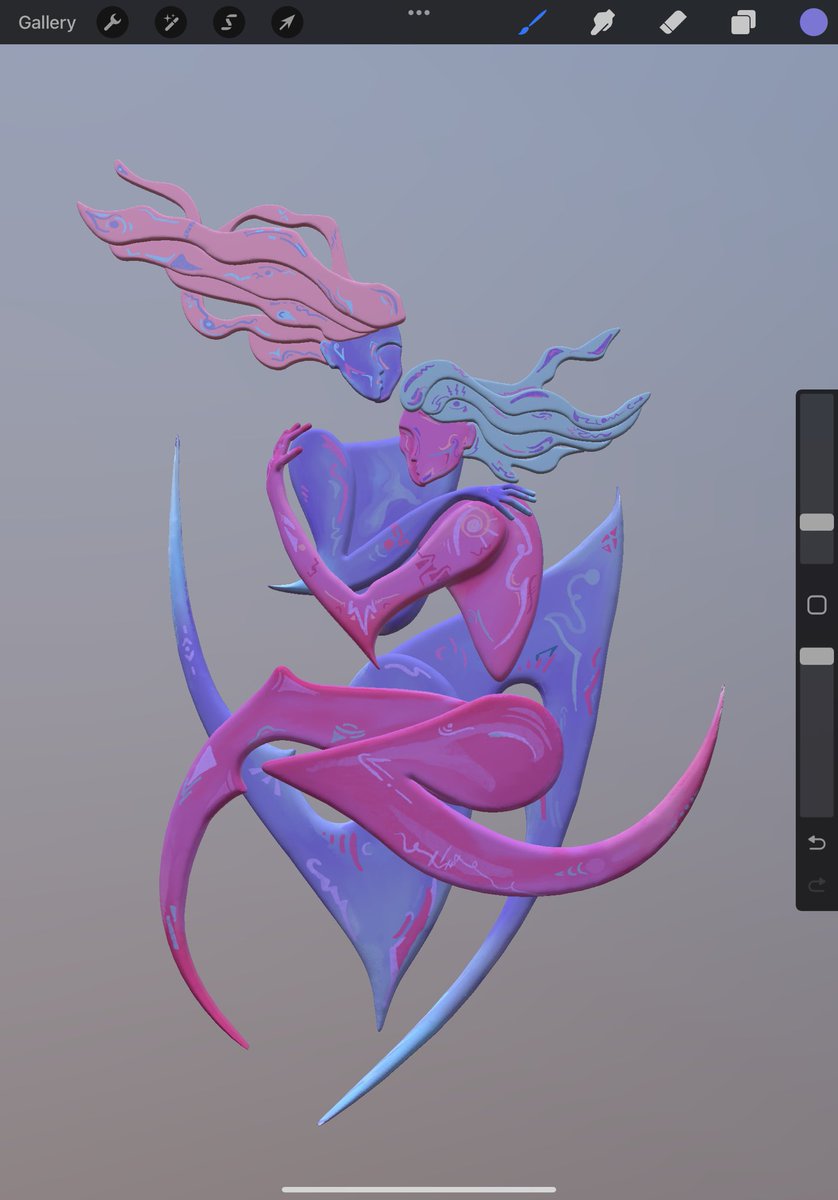The height and width of the screenshot is (1200, 838).
Task: Tap the three-dot options indicator
Action: 419,13
